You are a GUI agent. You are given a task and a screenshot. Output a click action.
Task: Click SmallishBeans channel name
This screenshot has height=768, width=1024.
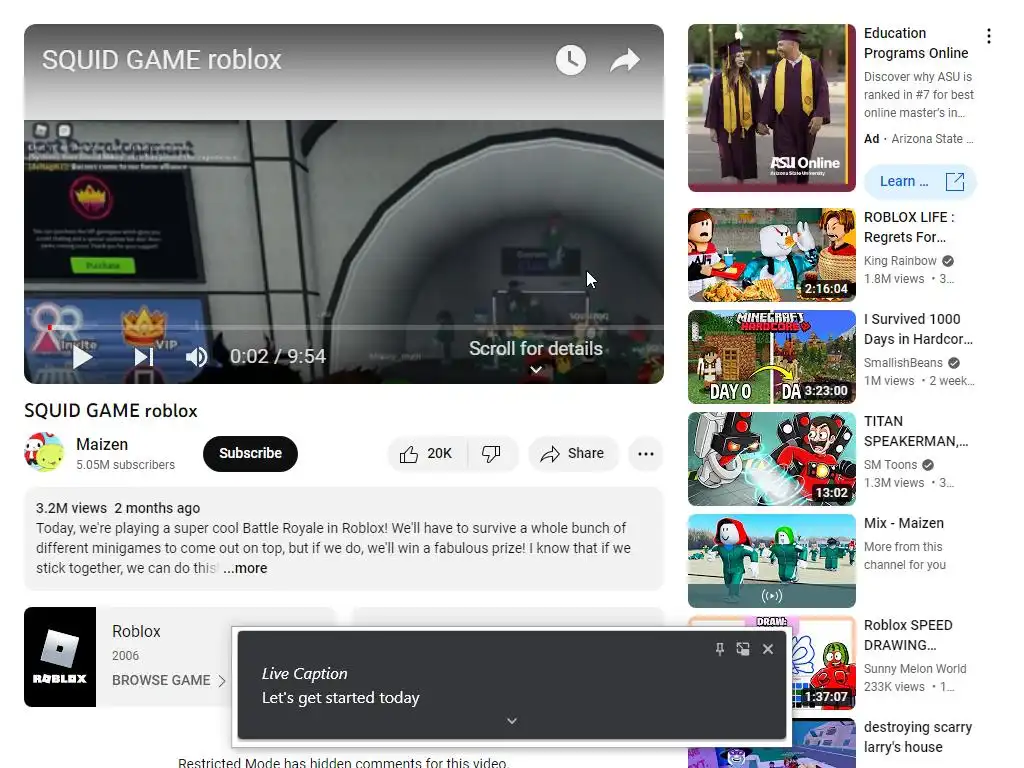point(903,362)
